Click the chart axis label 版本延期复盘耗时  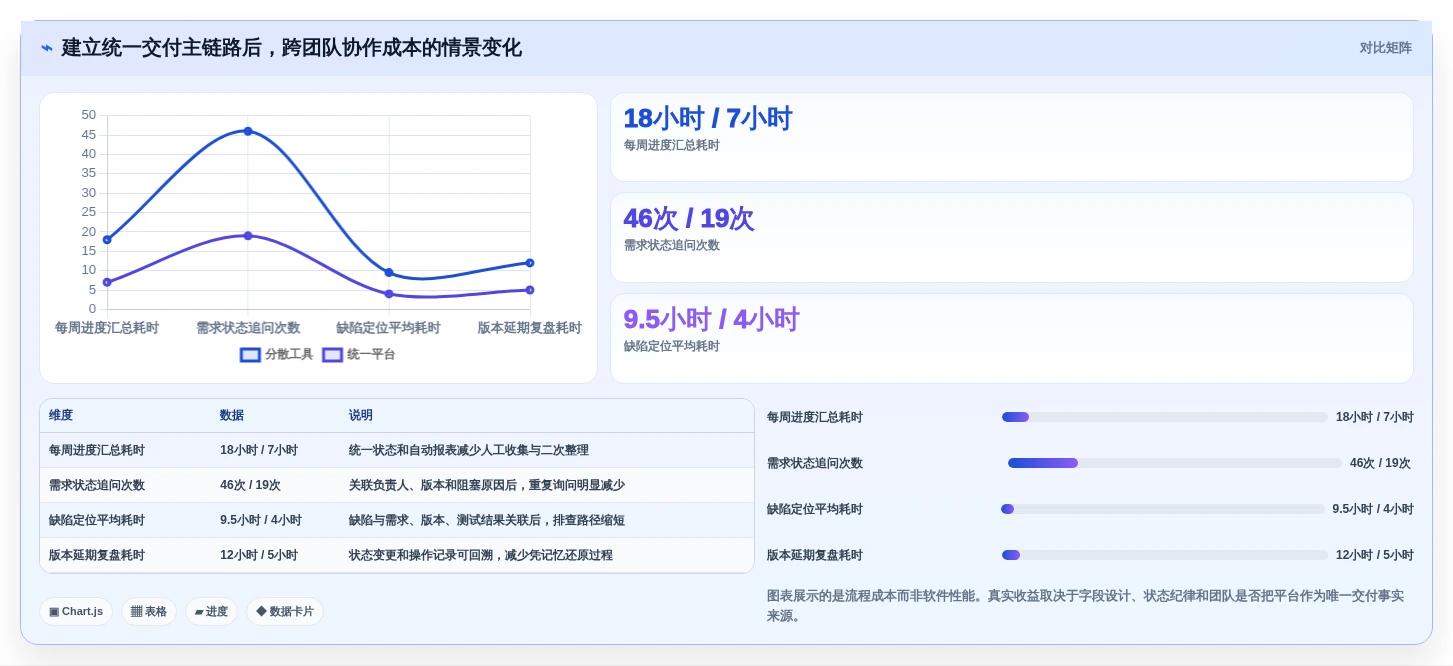coord(529,328)
